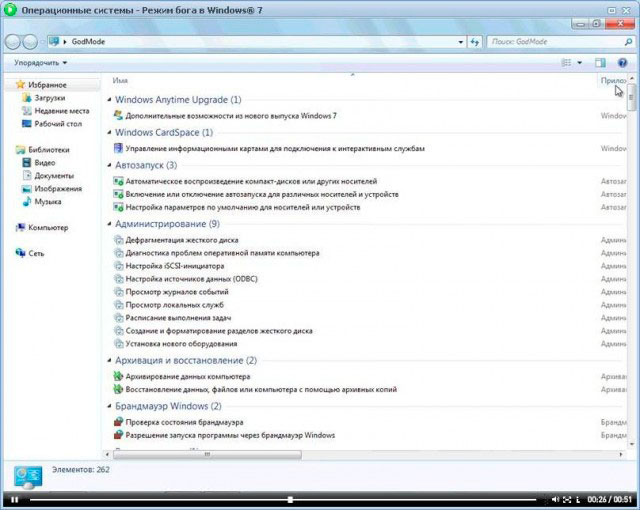The width and height of the screenshot is (640, 510).
Task: Click icon of Дефрагментация жесткого диска
Action: (118, 240)
